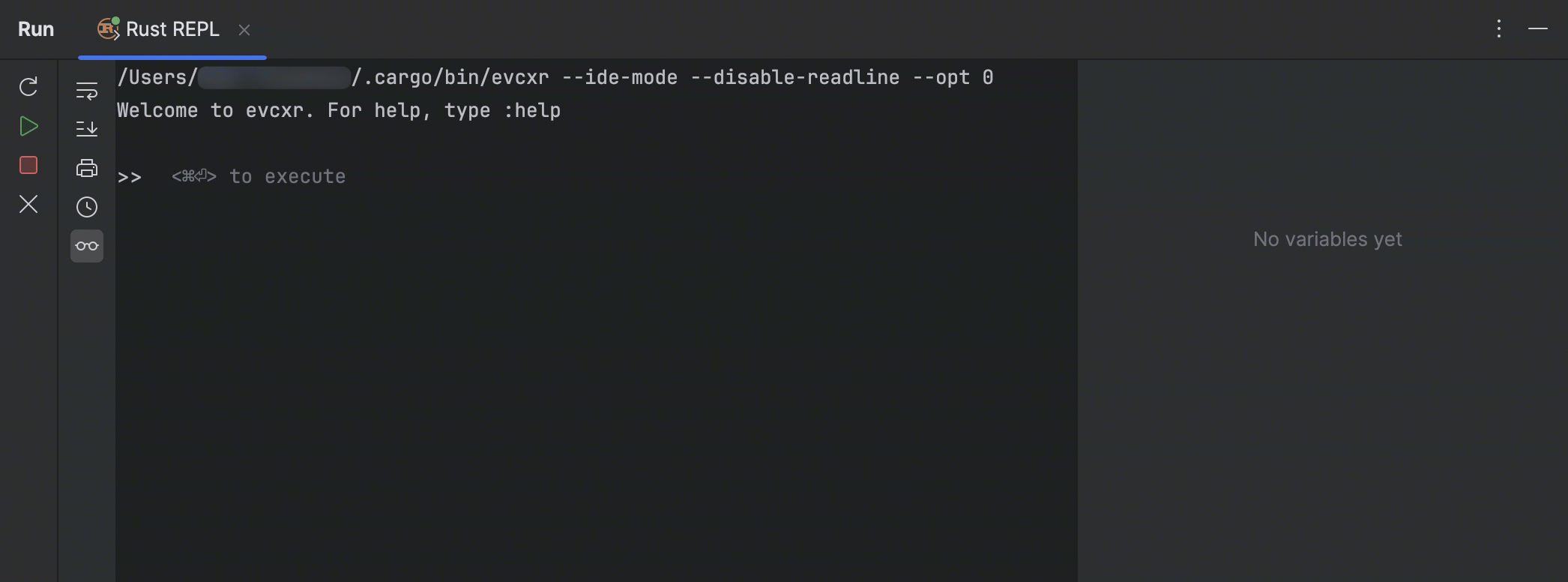Toggle the variables view glasses icon
This screenshot has height=582, width=1568.
pos(87,245)
